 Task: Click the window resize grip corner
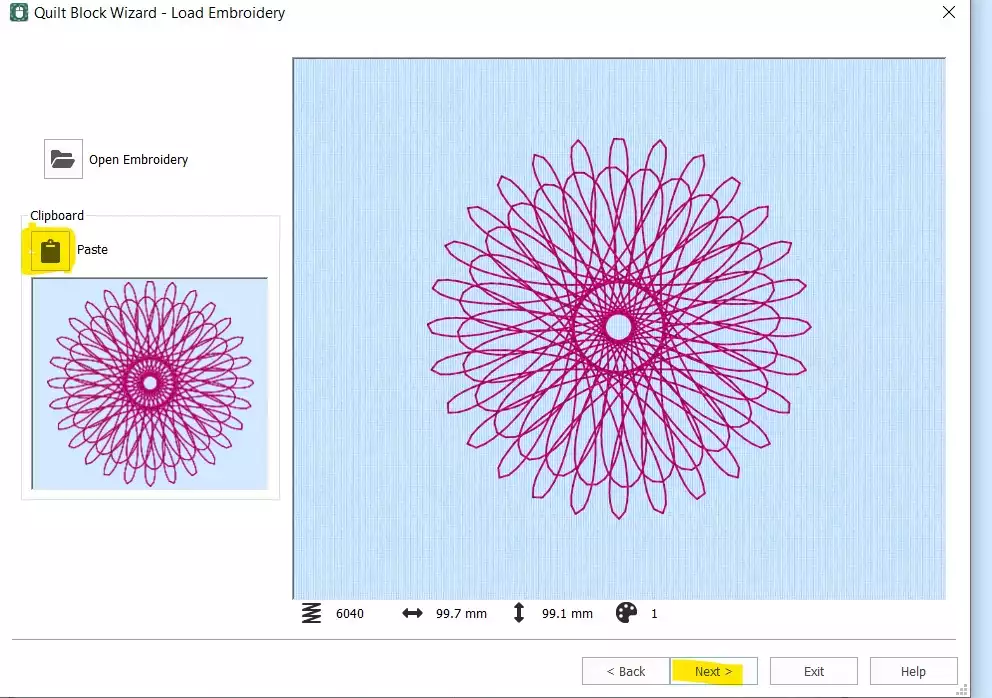point(962,690)
